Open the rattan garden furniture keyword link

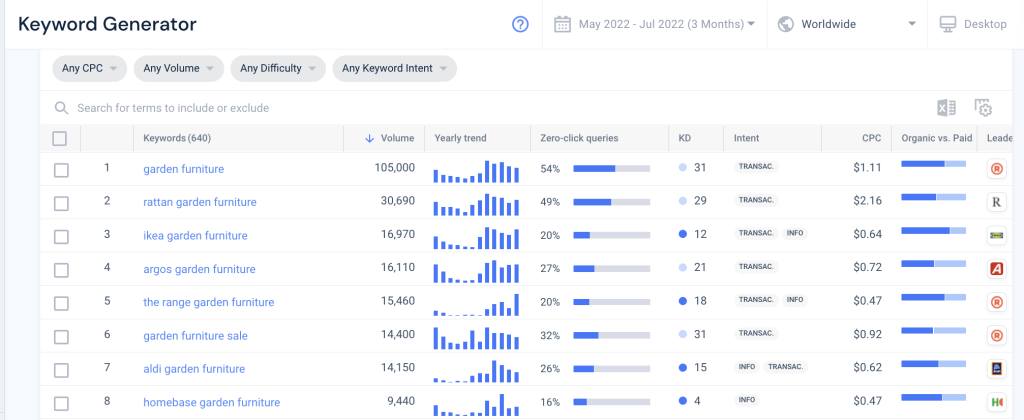(200, 202)
